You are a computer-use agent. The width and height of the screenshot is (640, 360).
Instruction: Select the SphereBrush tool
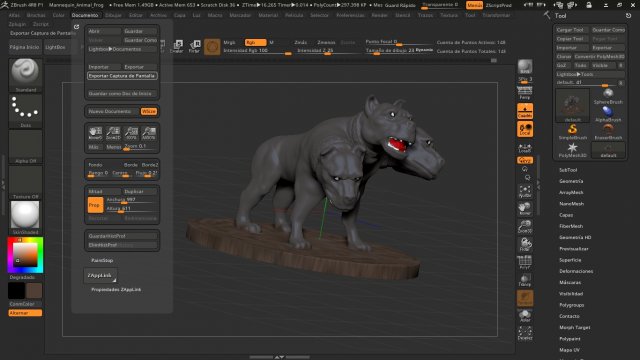tap(608, 96)
